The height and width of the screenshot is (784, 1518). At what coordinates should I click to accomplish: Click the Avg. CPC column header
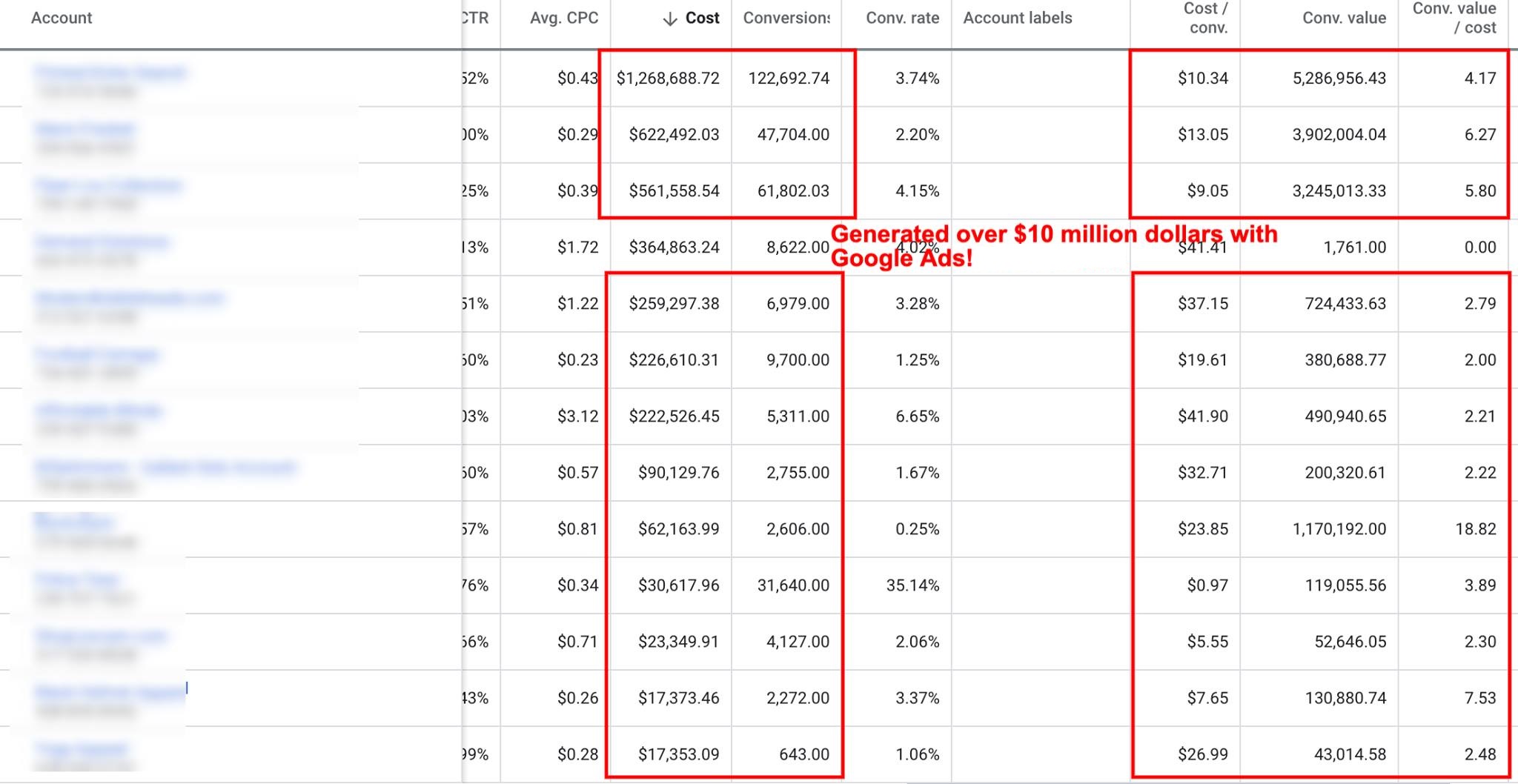pos(563,18)
